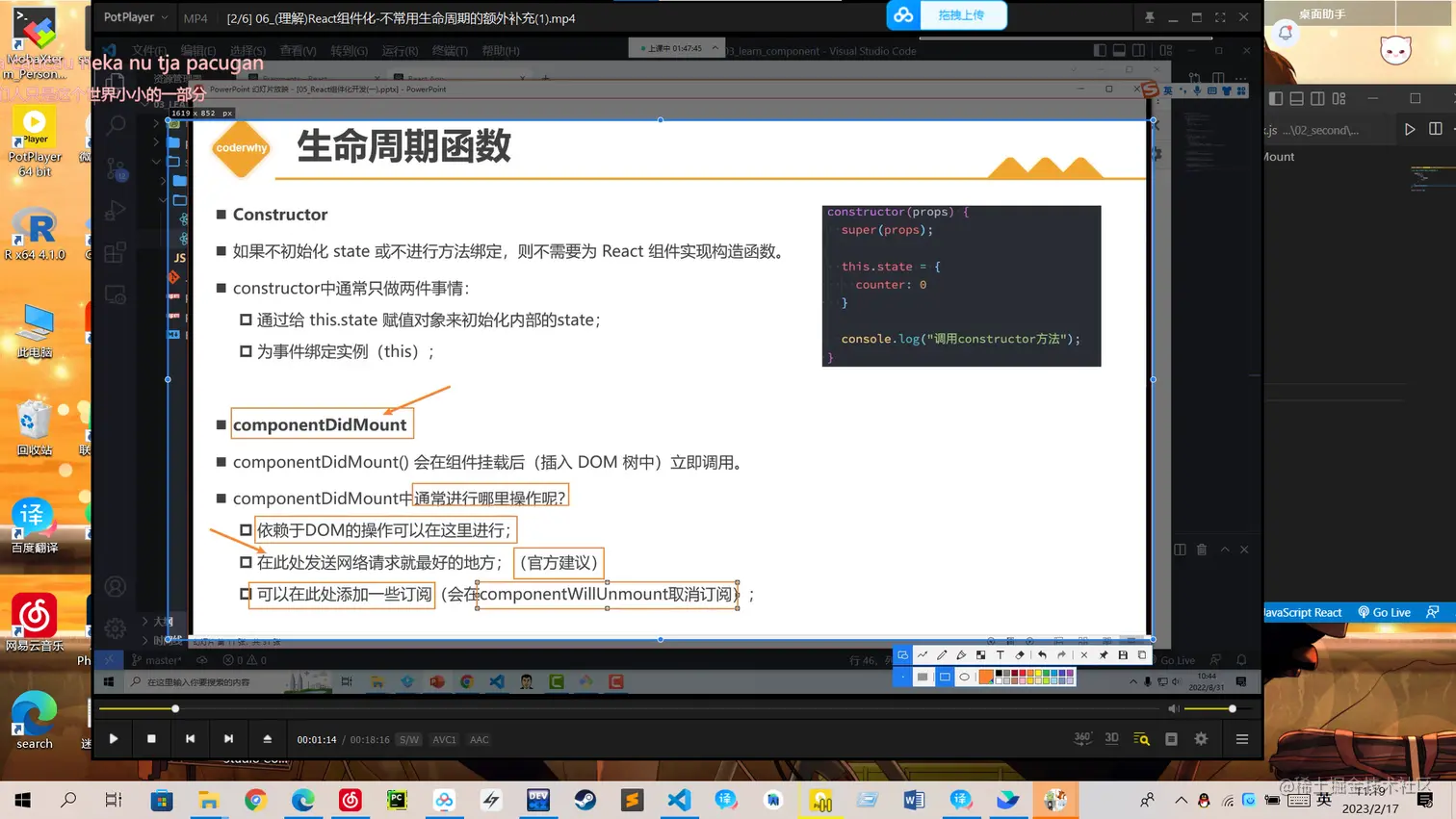Switch PotPlayer to fullscreen mode
Viewport: 1456px width, 819px height.
click(x=1220, y=17)
